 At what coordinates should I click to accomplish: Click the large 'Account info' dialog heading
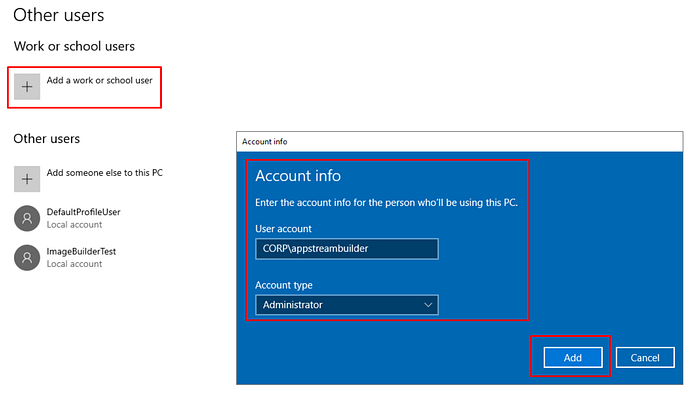pos(298,176)
